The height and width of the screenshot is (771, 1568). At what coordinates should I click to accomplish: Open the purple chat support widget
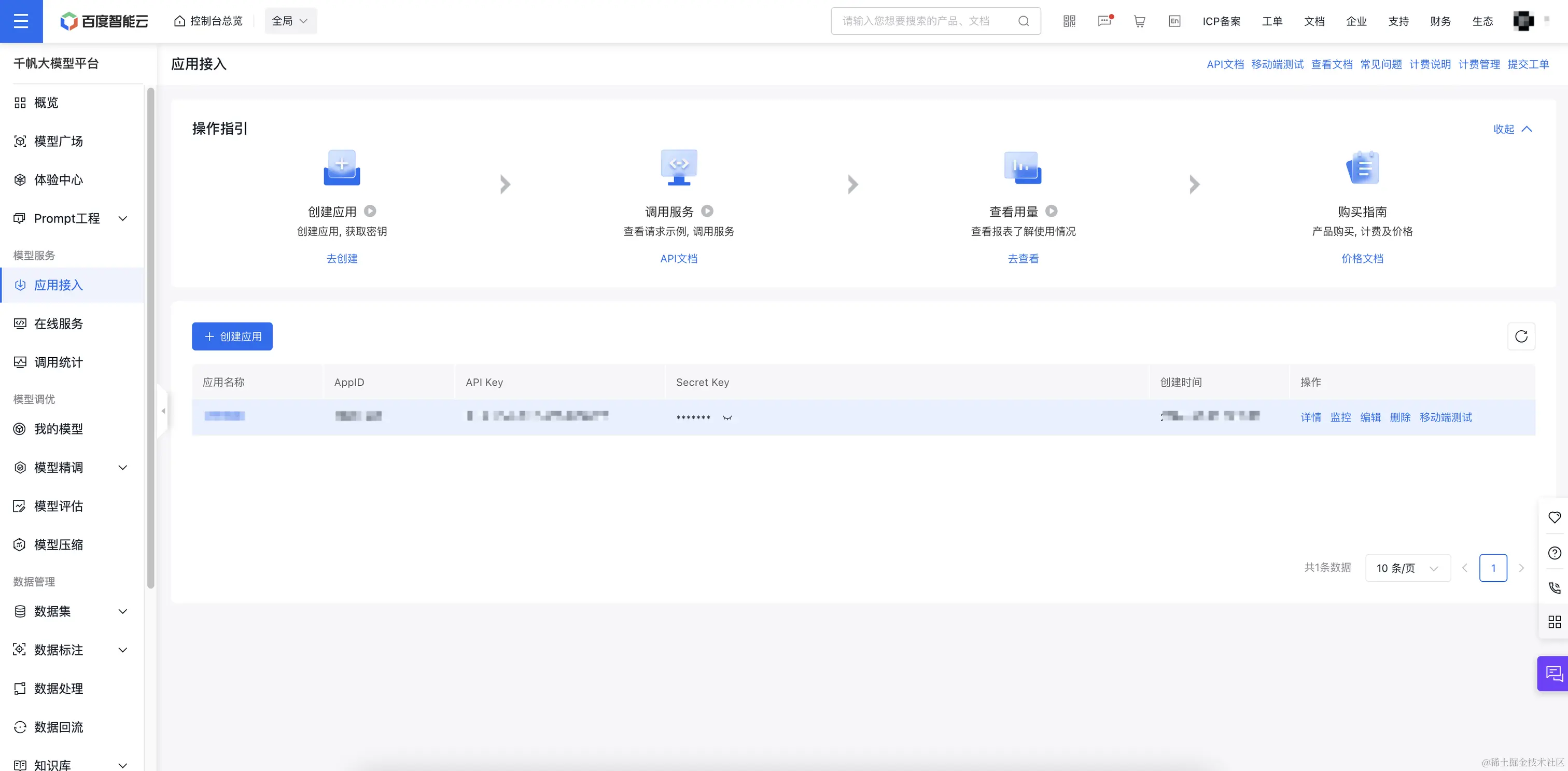1553,673
